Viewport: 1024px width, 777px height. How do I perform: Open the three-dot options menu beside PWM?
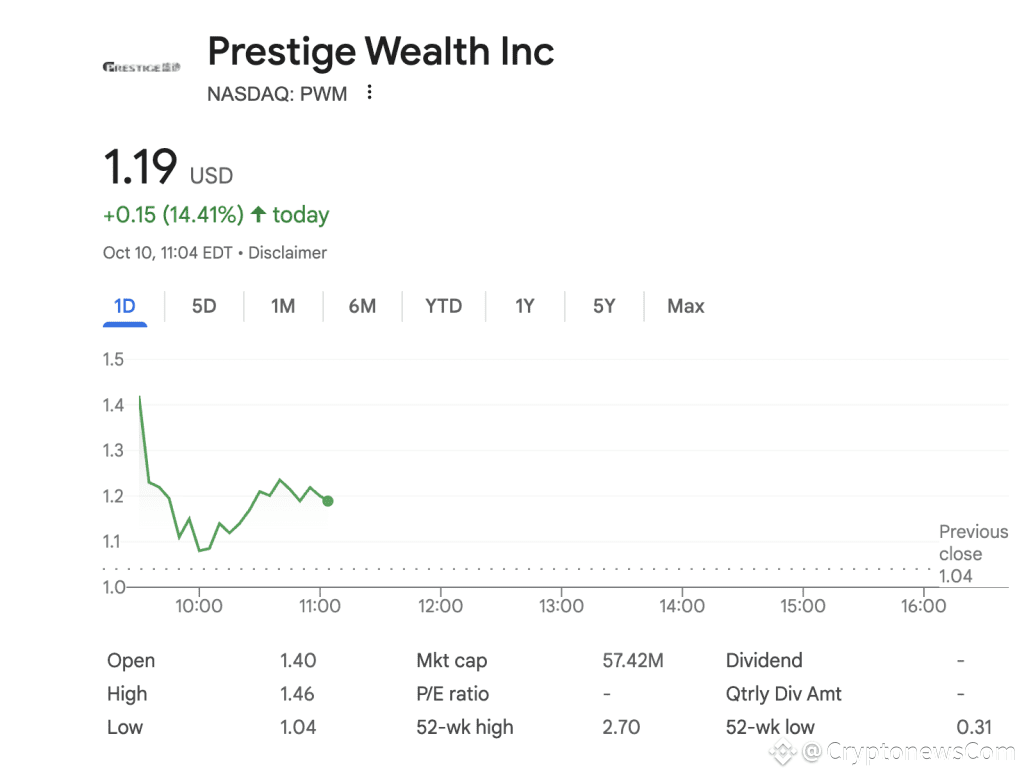(370, 93)
